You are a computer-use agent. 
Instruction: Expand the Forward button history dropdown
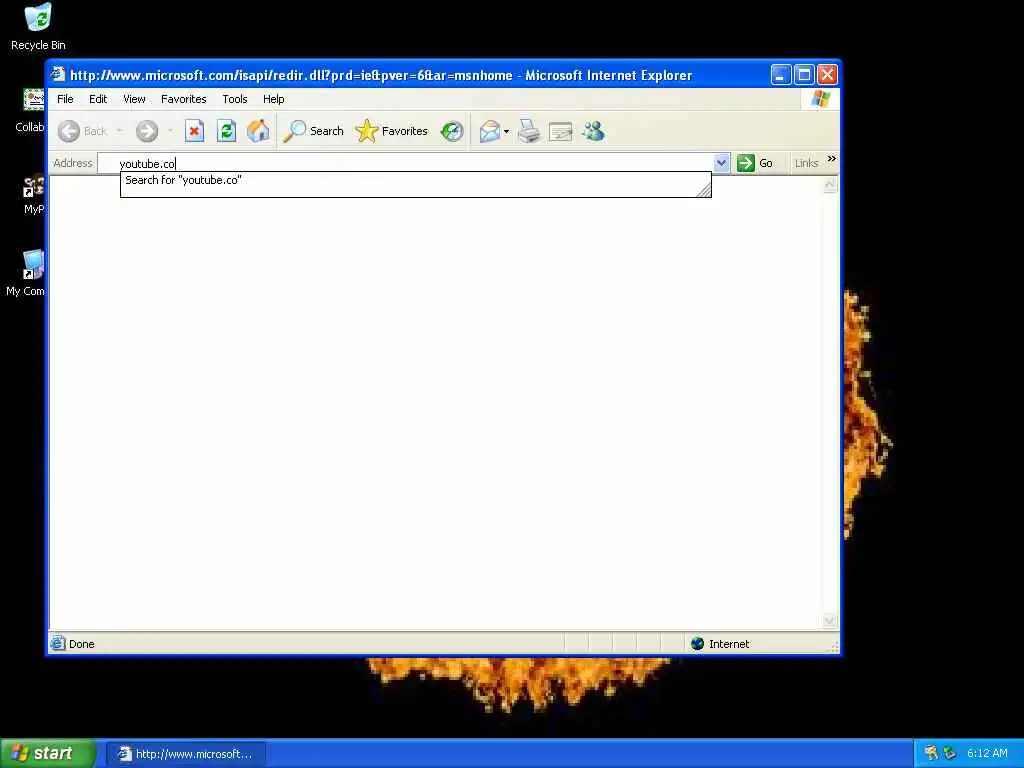click(x=170, y=131)
